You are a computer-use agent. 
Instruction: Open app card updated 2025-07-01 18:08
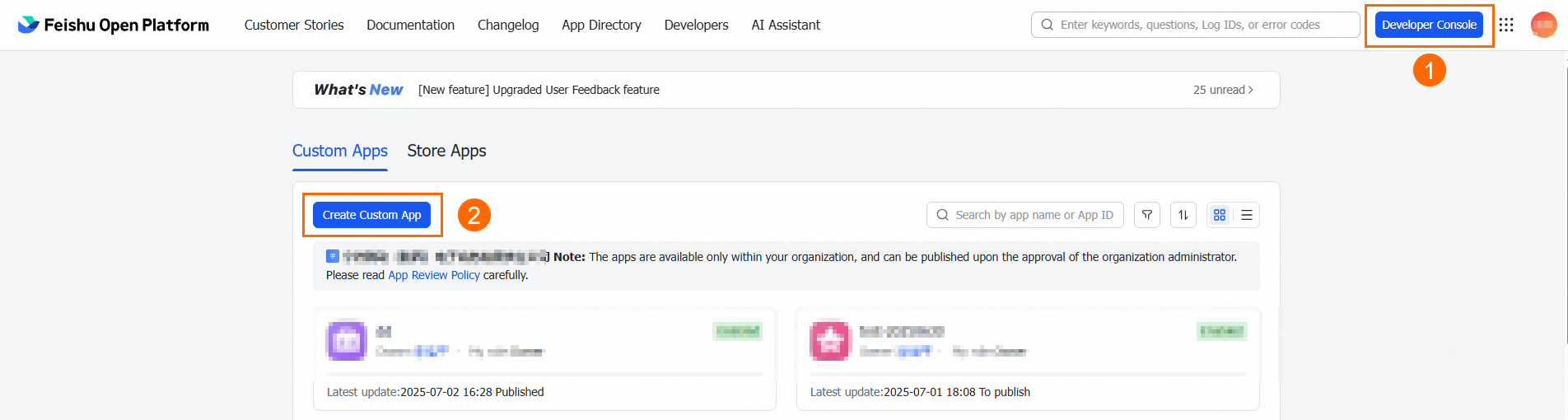[x=1028, y=359]
